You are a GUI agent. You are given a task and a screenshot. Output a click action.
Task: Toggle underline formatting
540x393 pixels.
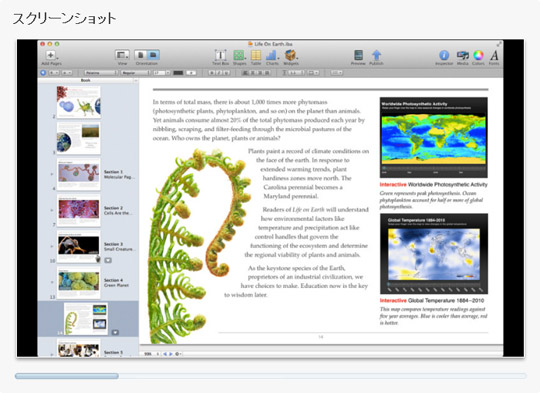(x=227, y=73)
